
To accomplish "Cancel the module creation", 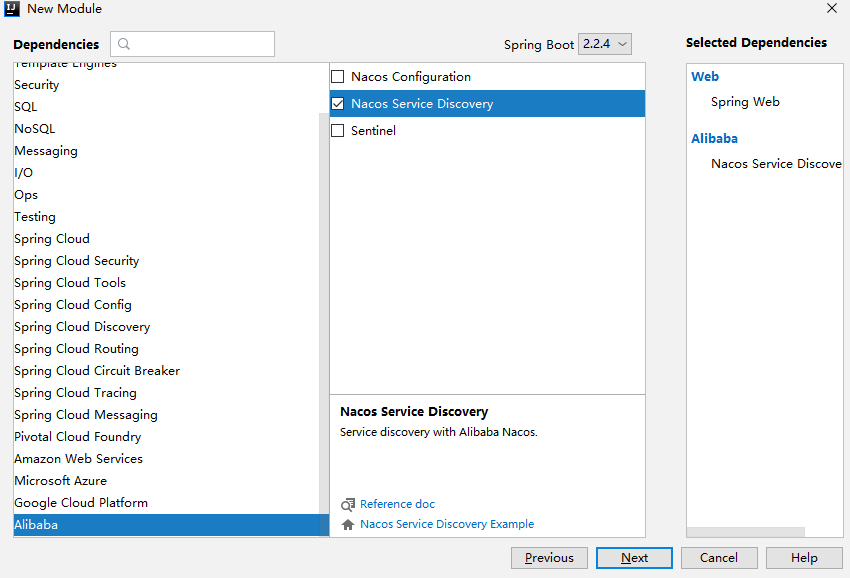I will click(719, 558).
